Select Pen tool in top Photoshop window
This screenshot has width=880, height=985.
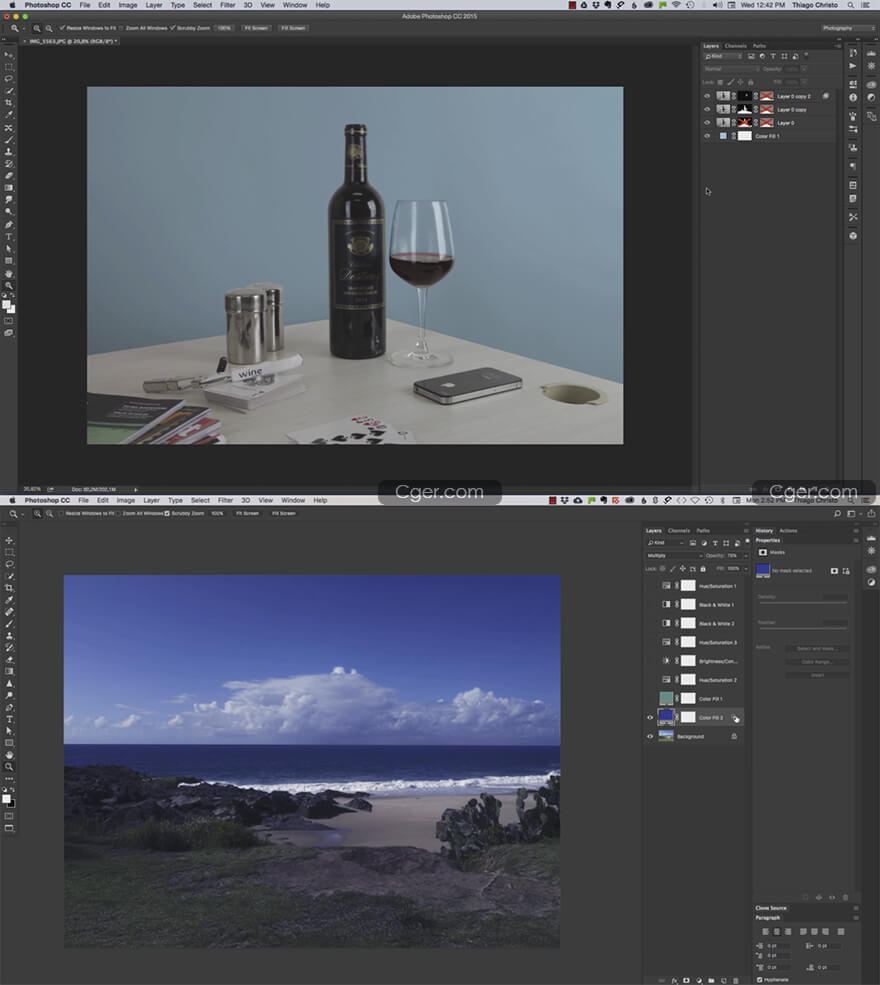9,225
